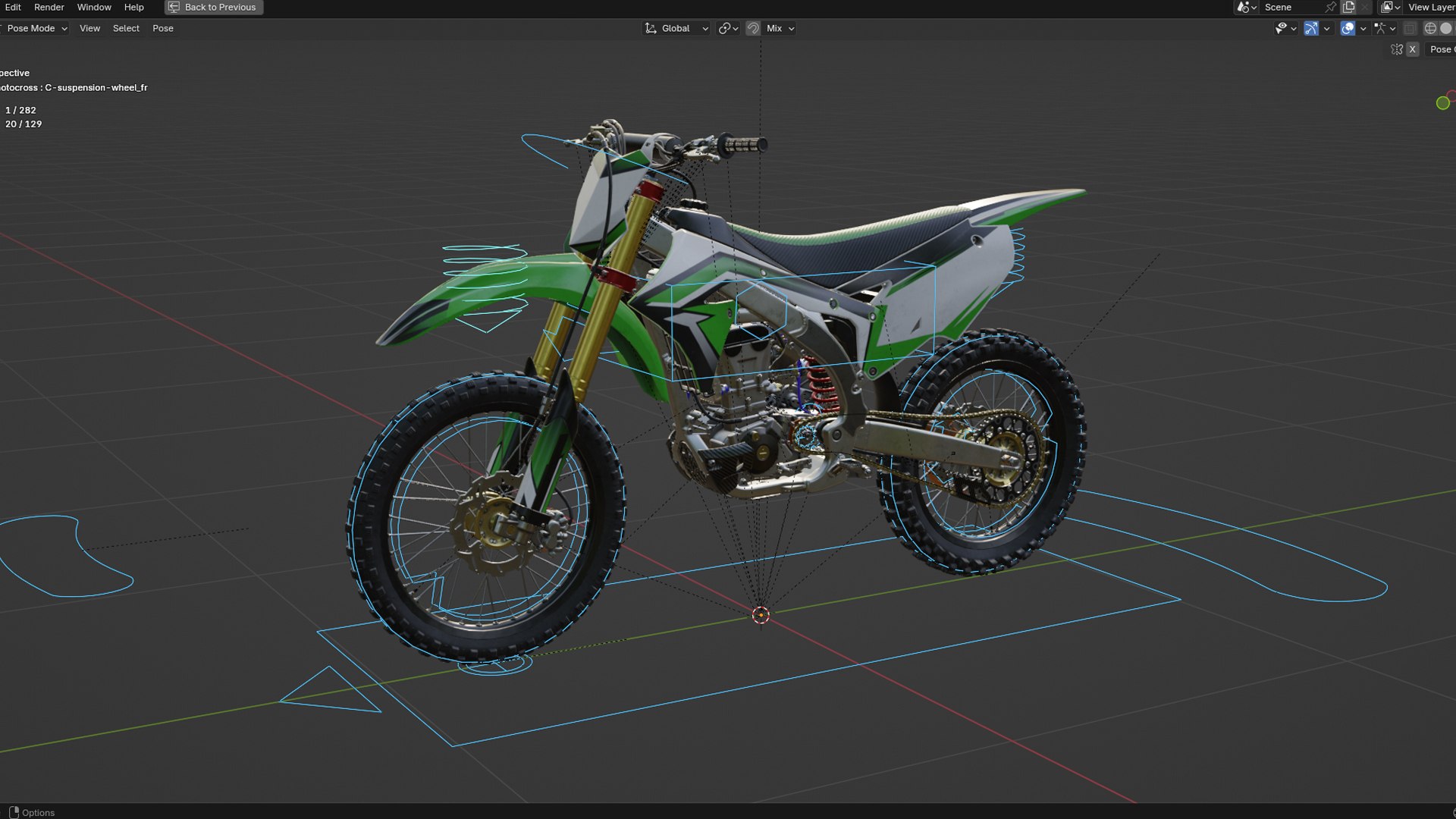Select the front wheel circle bone control

[x=488, y=516]
